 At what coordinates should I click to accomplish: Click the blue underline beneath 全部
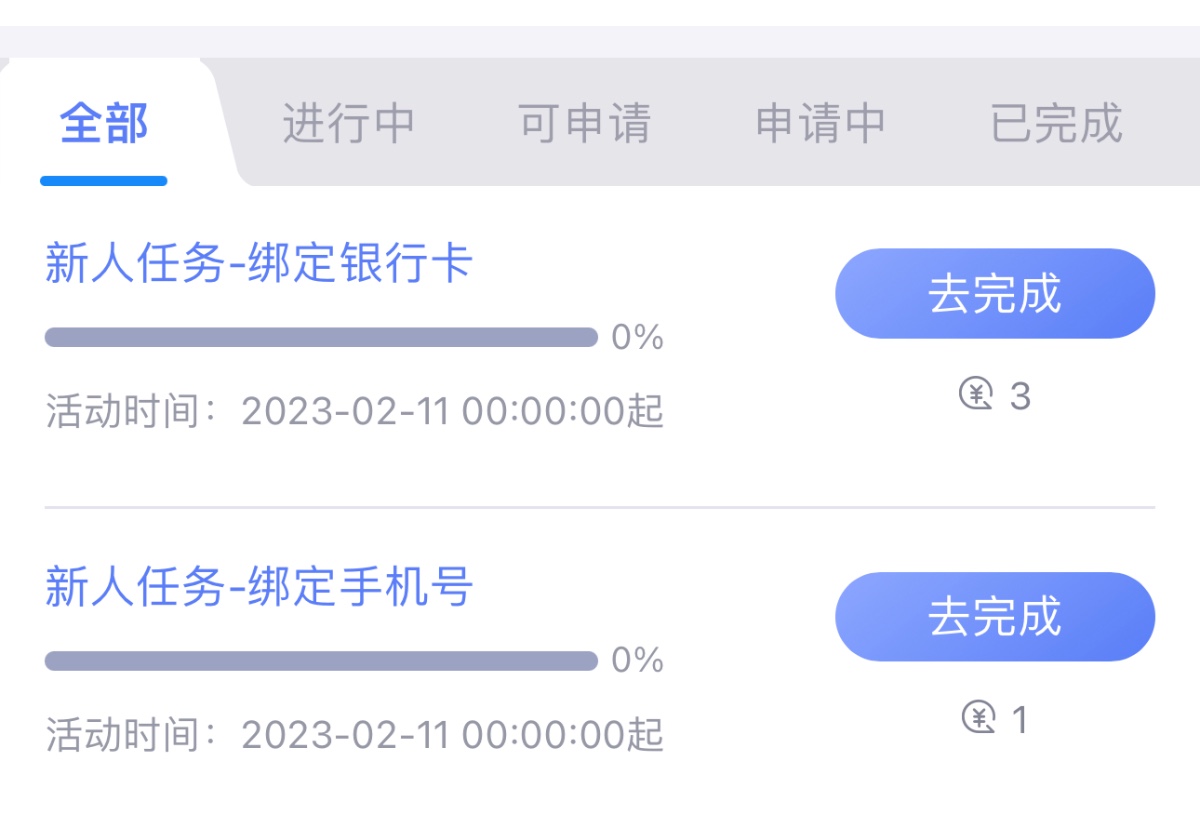click(104, 181)
